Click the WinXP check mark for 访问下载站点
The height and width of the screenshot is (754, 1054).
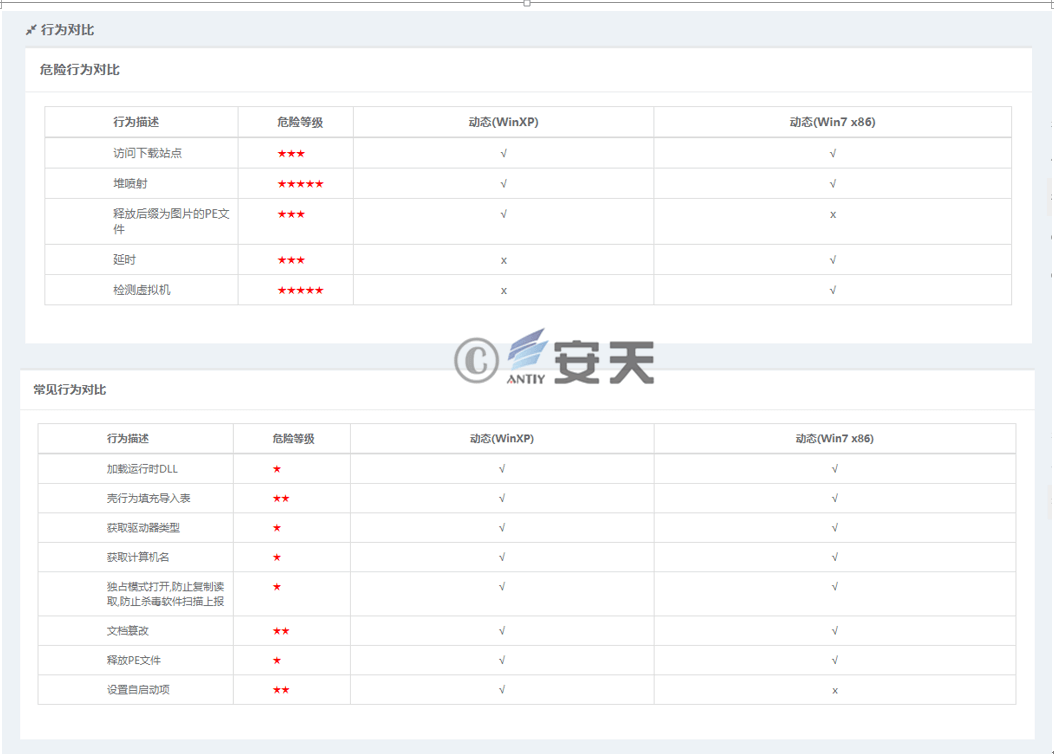tap(503, 153)
